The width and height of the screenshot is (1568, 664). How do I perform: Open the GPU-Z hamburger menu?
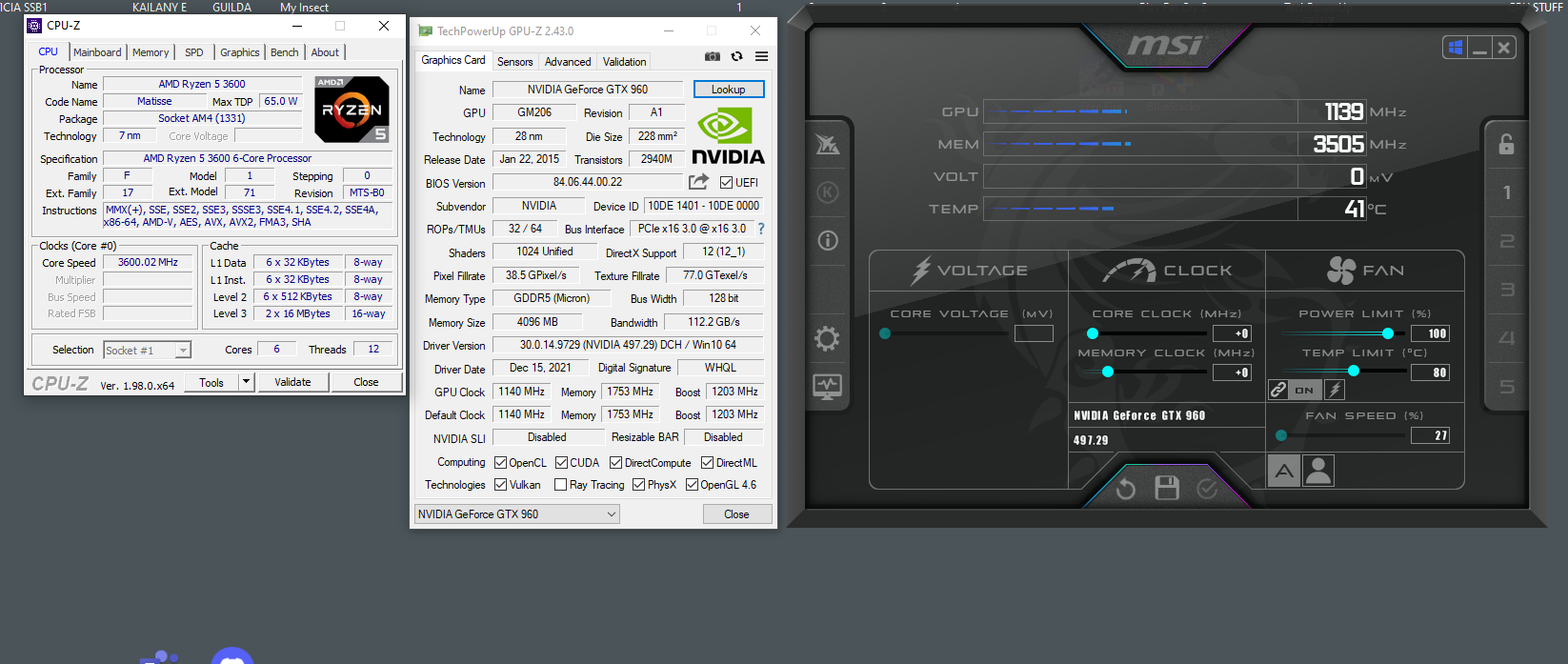tap(761, 57)
